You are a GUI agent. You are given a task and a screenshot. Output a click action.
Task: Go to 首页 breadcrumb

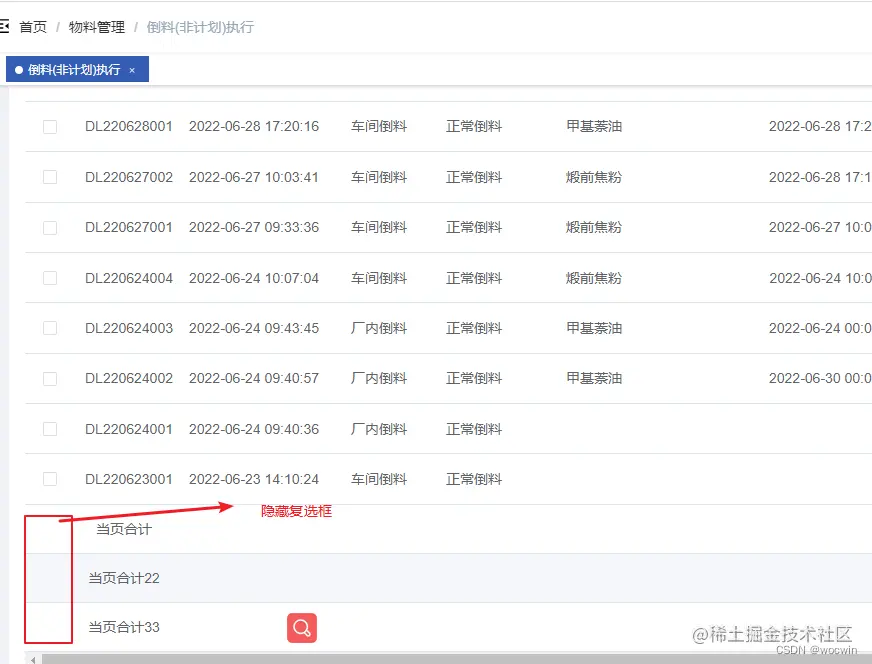(x=33, y=27)
